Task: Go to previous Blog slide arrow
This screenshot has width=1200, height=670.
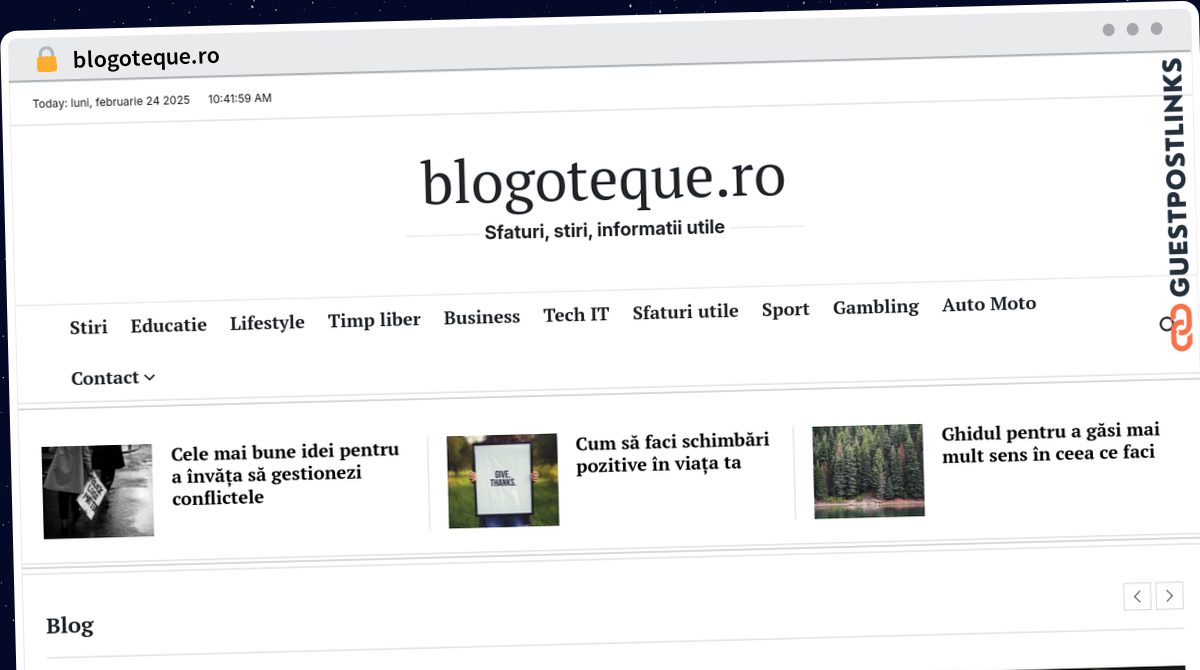Action: click(1137, 597)
